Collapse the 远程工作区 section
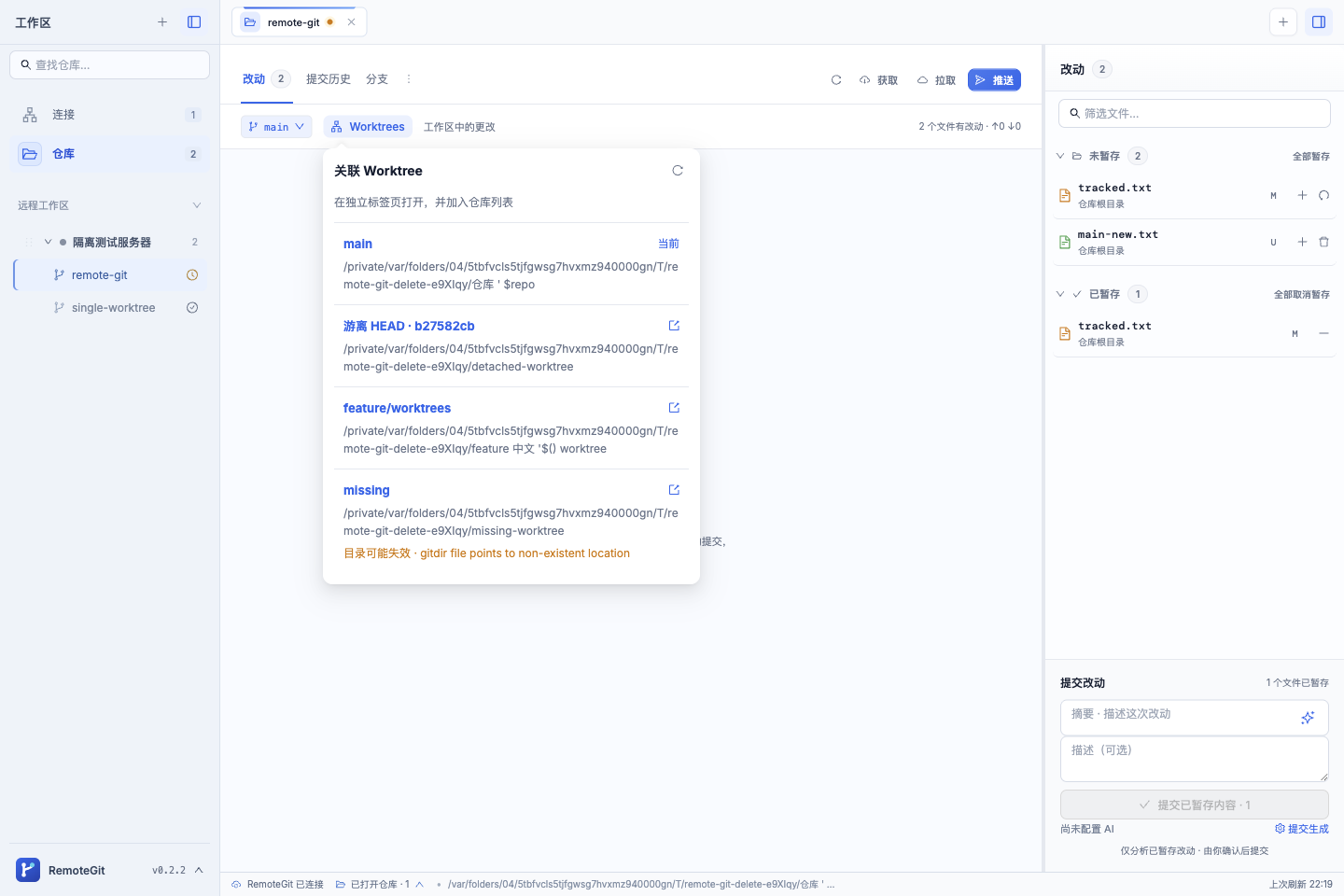 coord(196,205)
